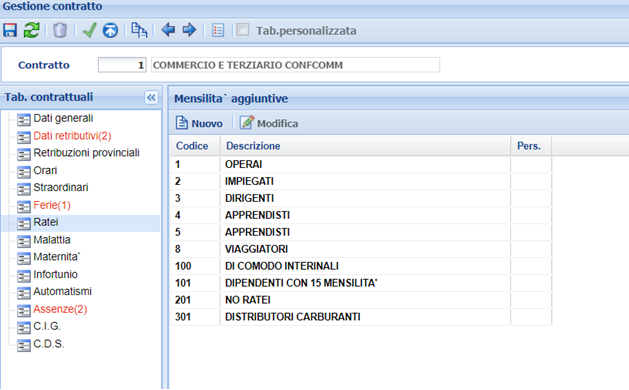Click the icon beside Straordinari
The width and height of the screenshot is (629, 390).
point(24,189)
